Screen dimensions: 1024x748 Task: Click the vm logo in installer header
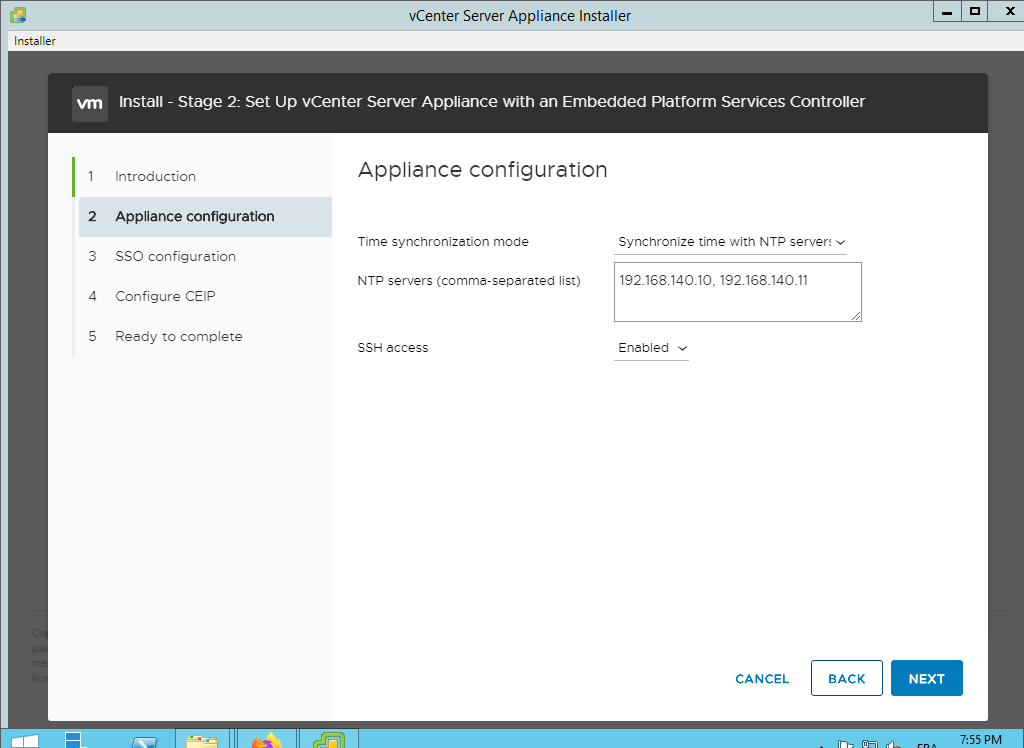tap(89, 103)
